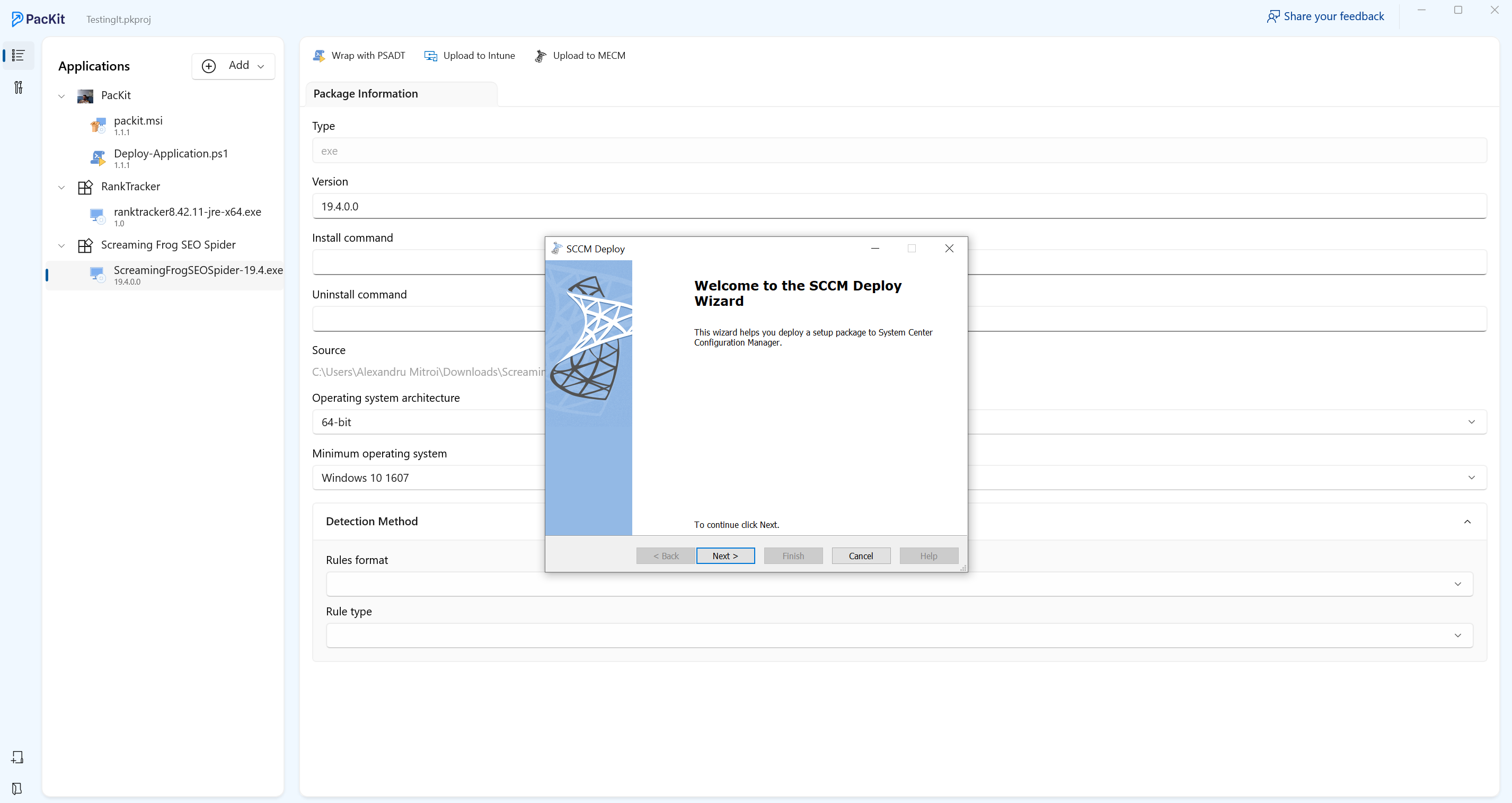Expand the RankTracker application tree item
Screen dimensions: 1512x803
pyautogui.click(x=62, y=186)
